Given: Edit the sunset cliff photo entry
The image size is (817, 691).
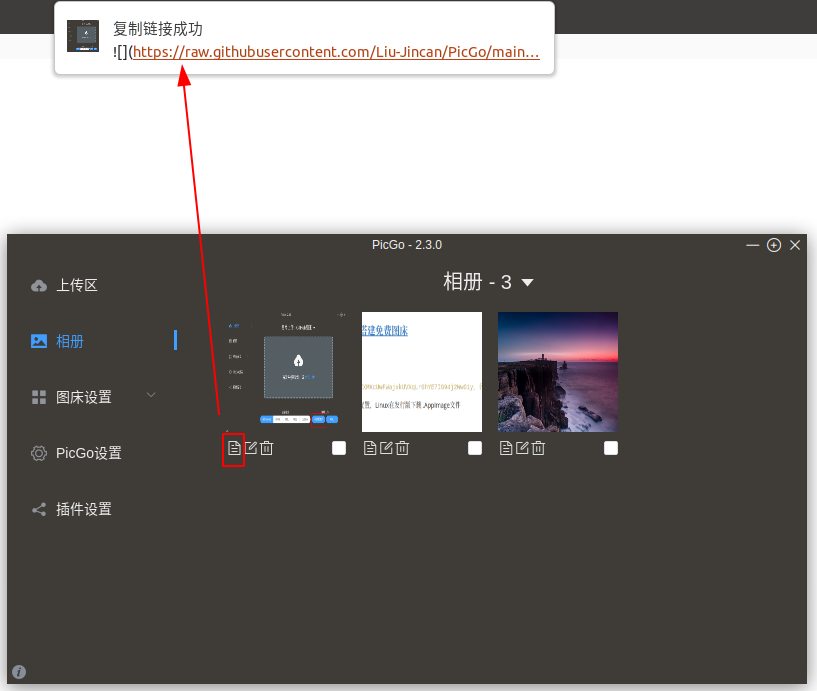Looking at the screenshot, I should click(x=522, y=448).
